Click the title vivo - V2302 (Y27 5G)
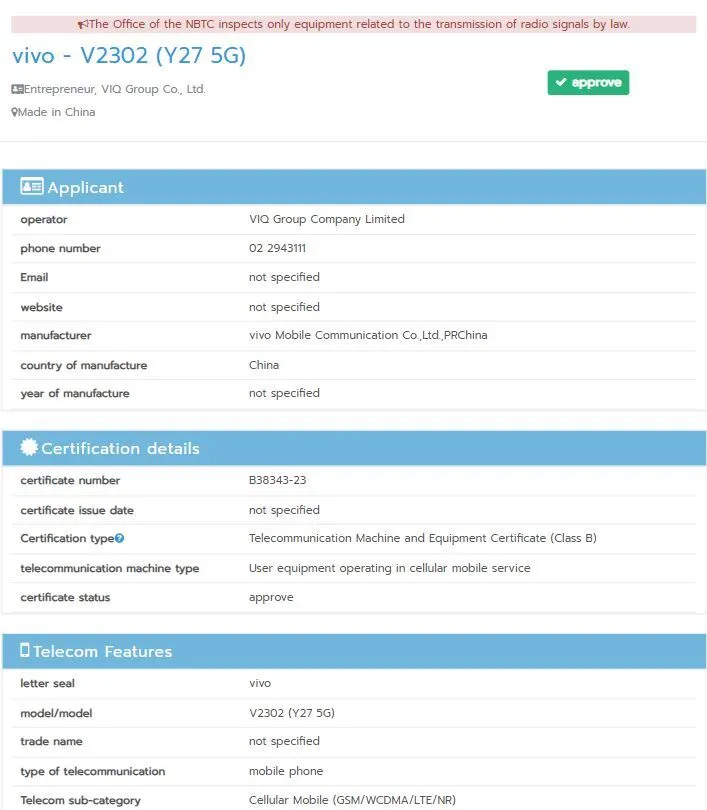707x810 pixels. [129, 55]
